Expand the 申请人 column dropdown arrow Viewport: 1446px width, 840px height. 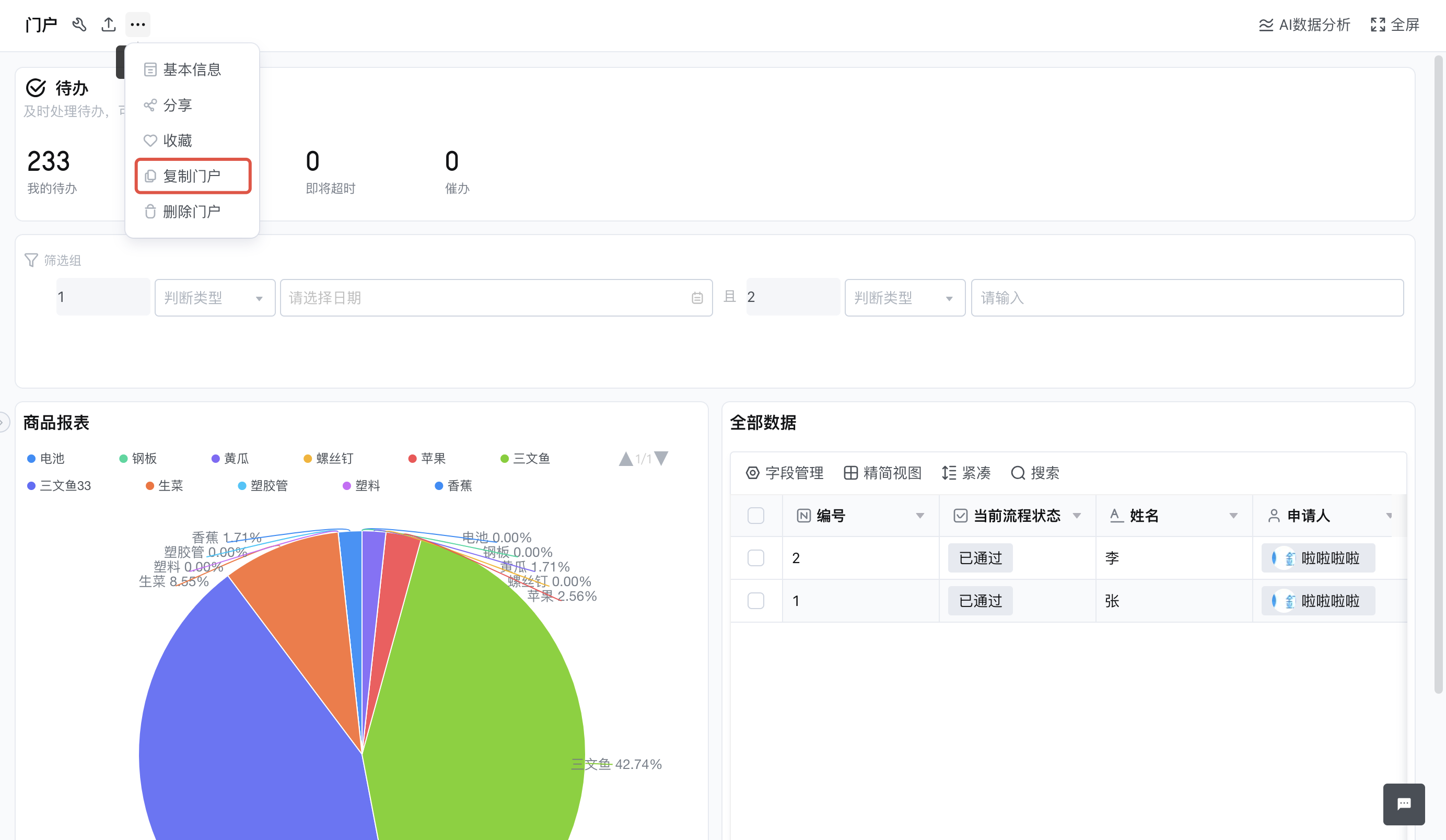pyautogui.click(x=1389, y=516)
